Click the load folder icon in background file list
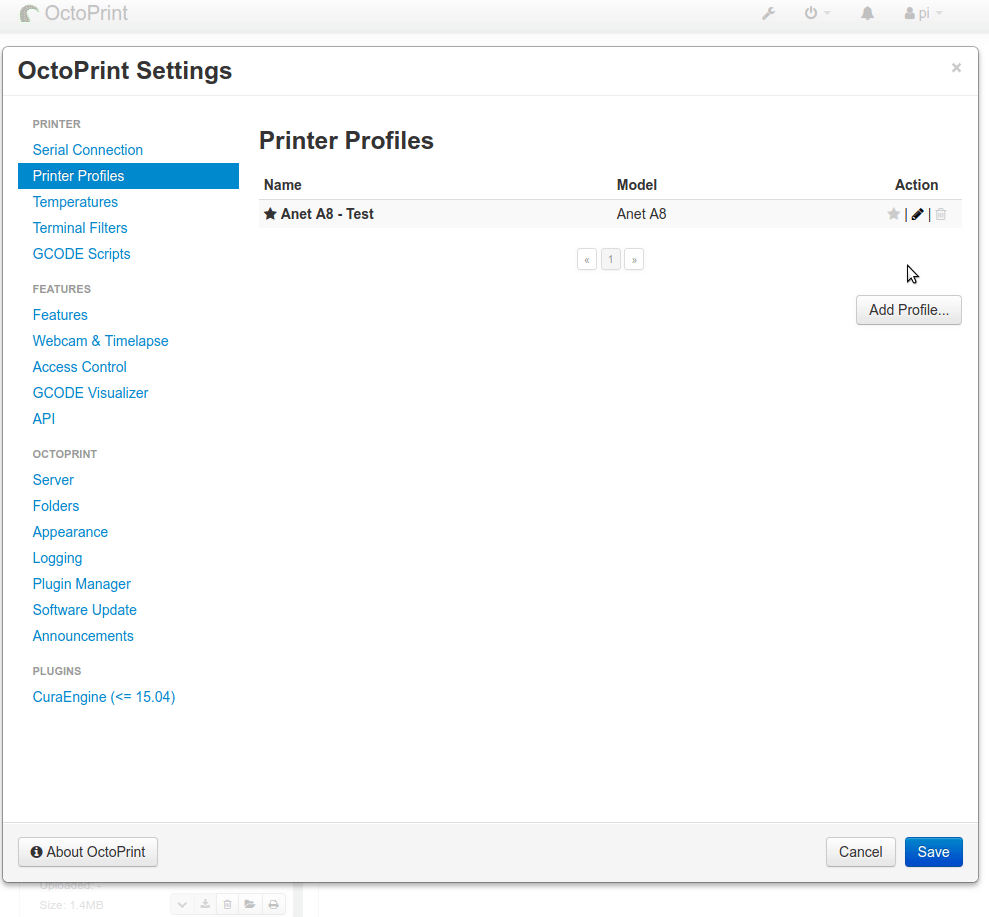Screen dimensions: 989x917 click(250, 904)
